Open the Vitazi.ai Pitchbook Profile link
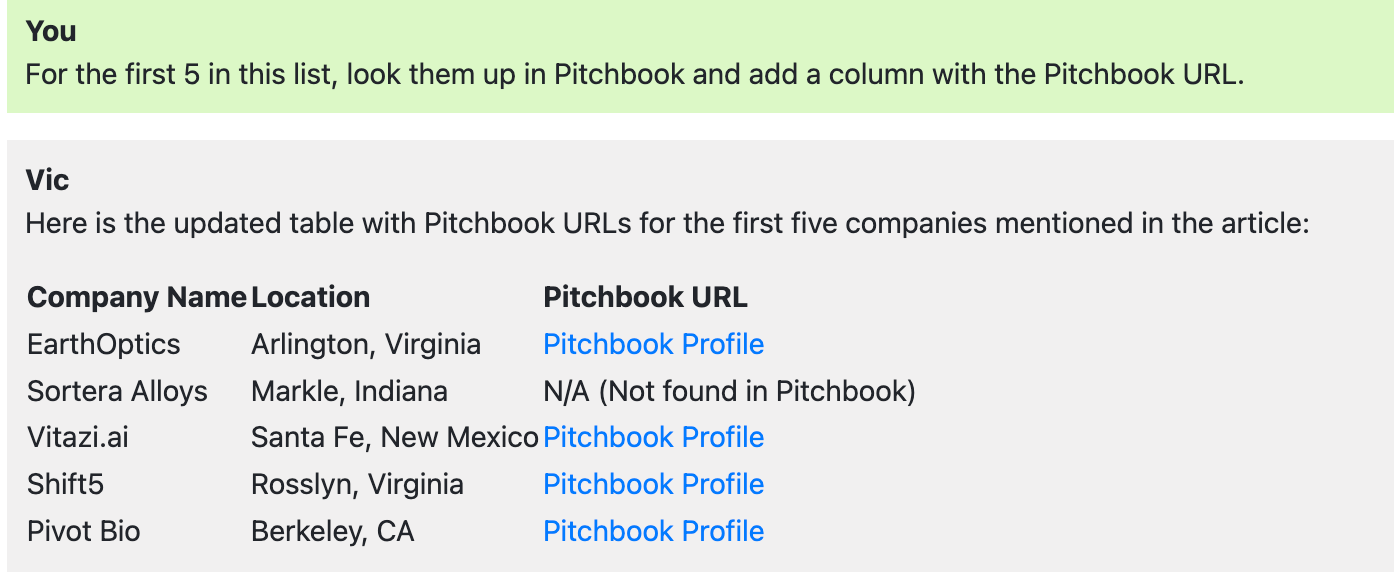 coord(653,437)
